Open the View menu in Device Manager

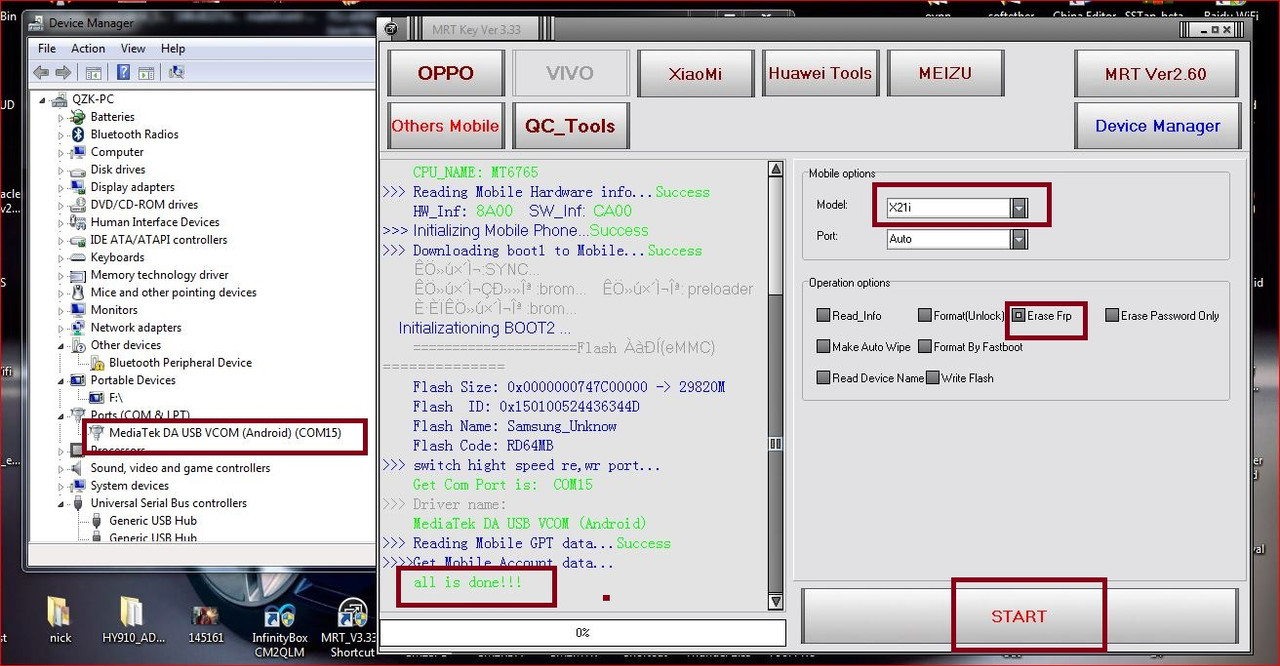coord(133,48)
